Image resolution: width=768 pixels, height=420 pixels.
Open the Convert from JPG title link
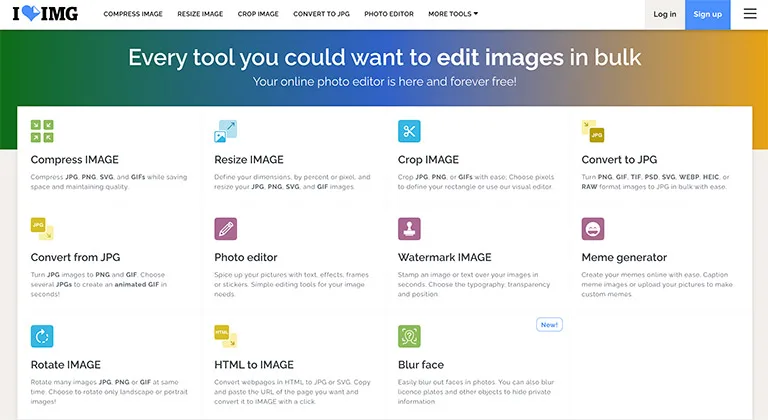75,257
